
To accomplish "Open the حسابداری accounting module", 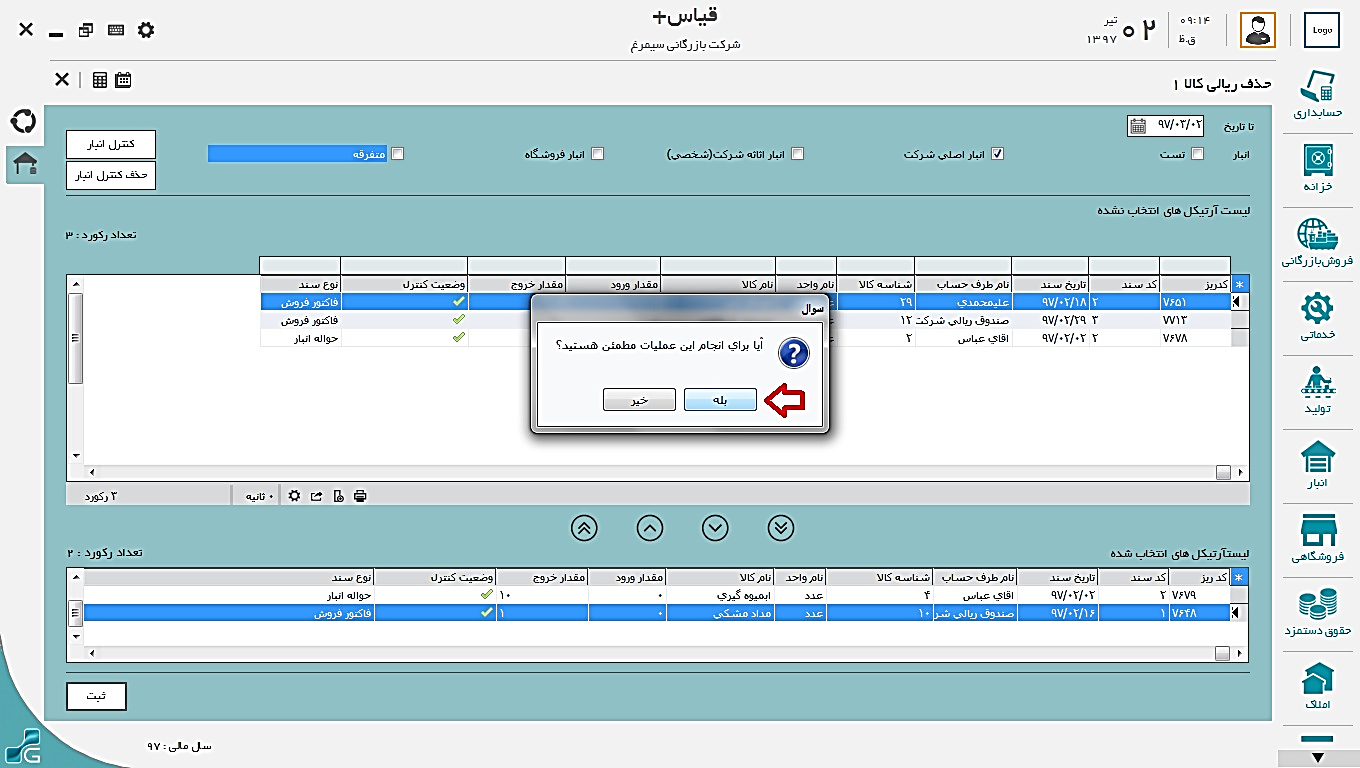I will 1317,95.
